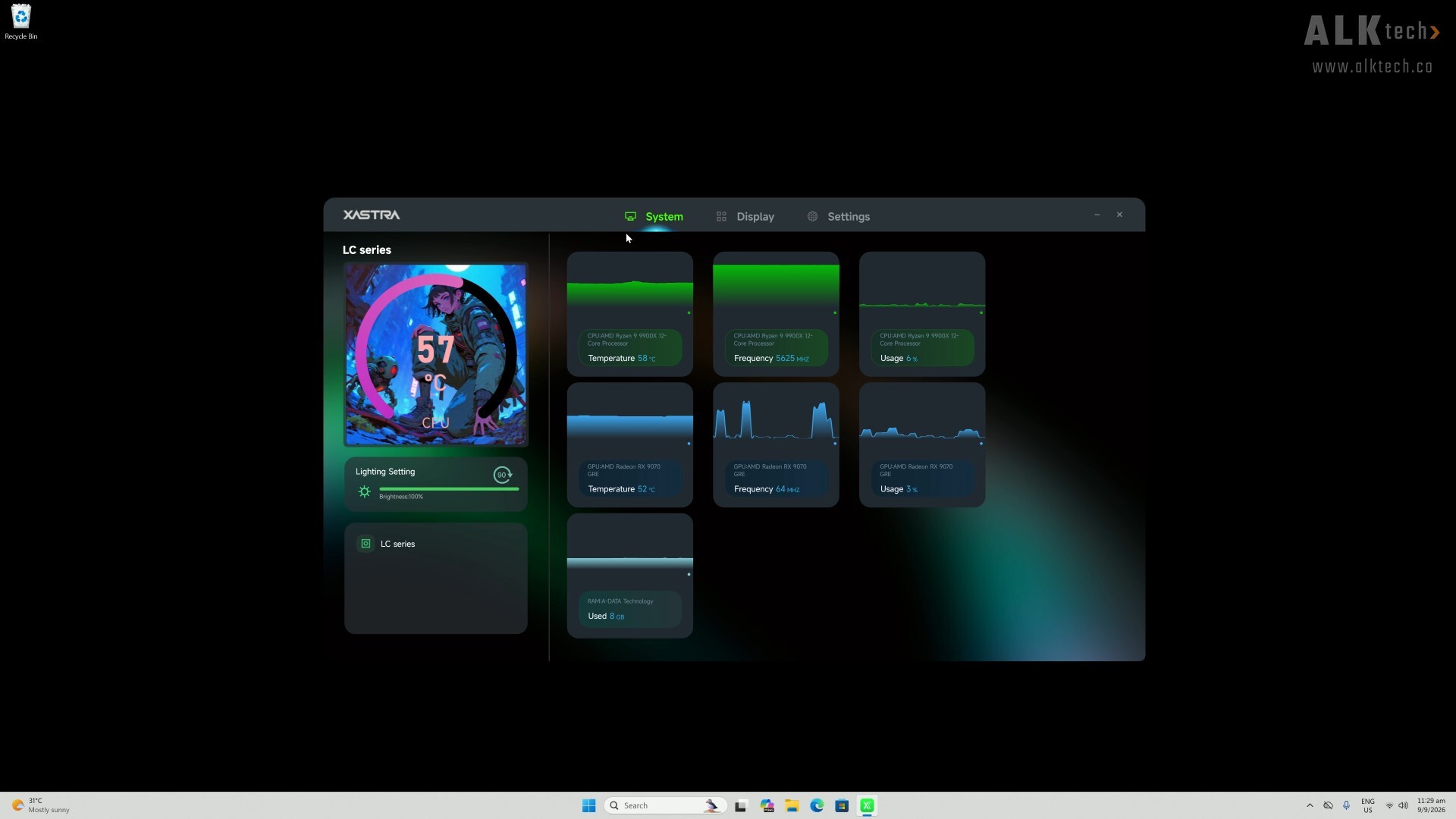
Task: Click the "Brightness:100%" text
Action: 401,497
